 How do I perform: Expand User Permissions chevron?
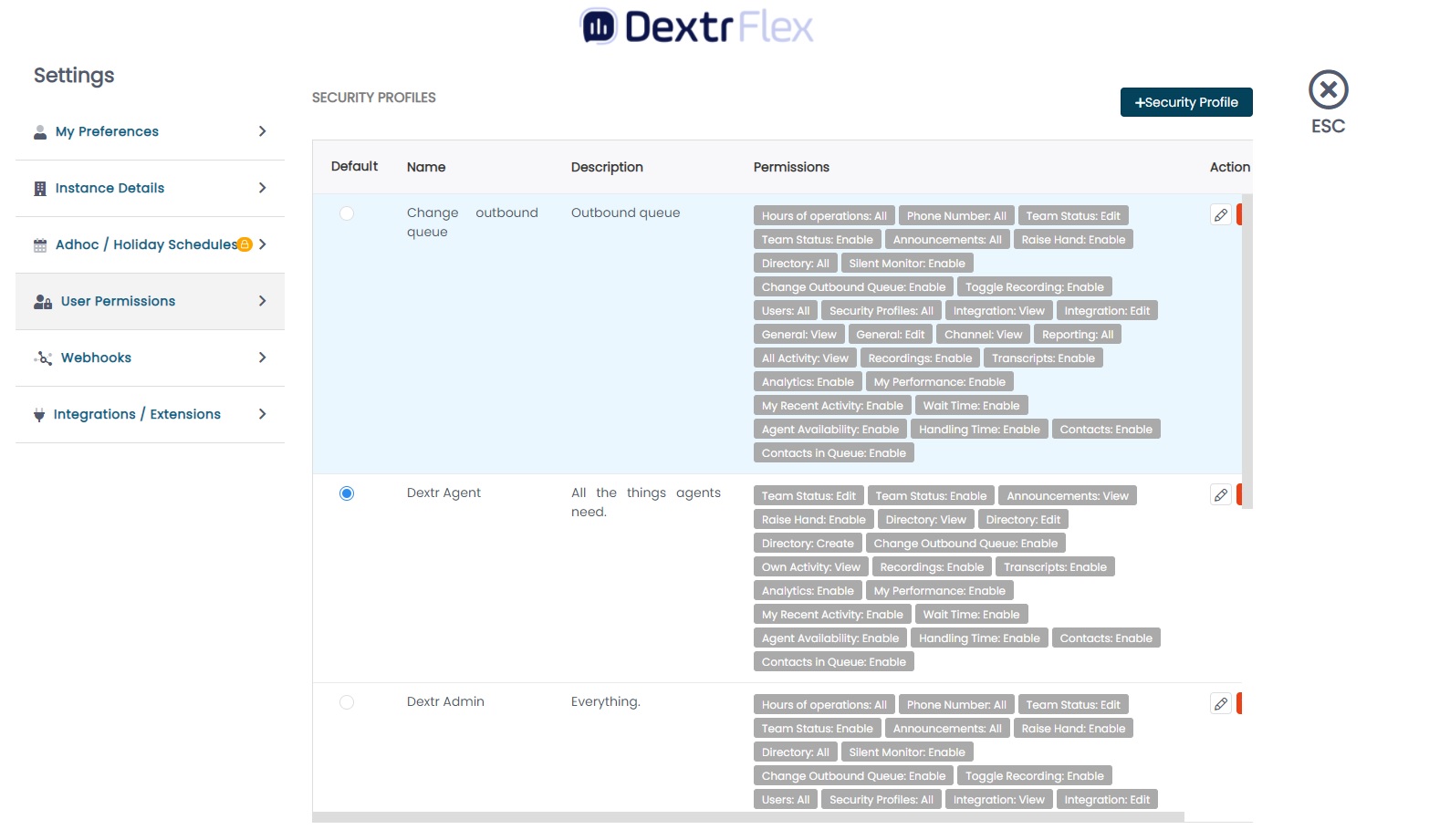tap(263, 301)
